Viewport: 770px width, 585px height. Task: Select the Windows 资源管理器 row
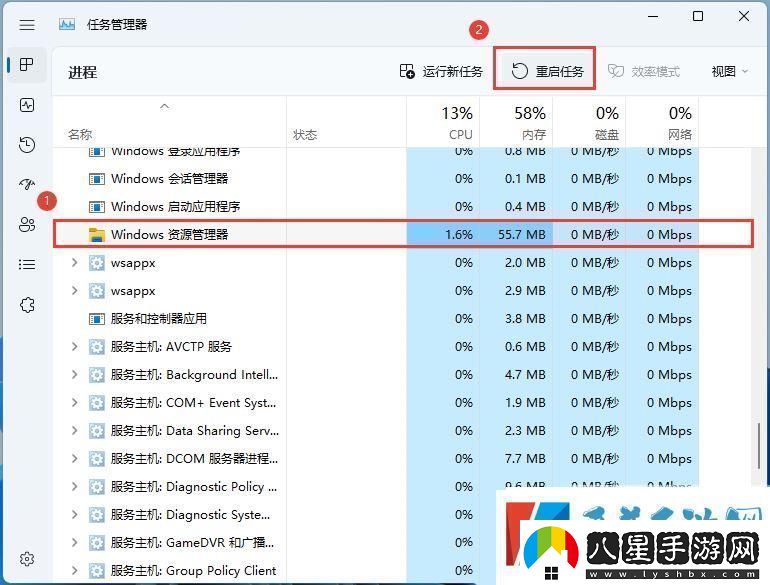click(x=403, y=234)
